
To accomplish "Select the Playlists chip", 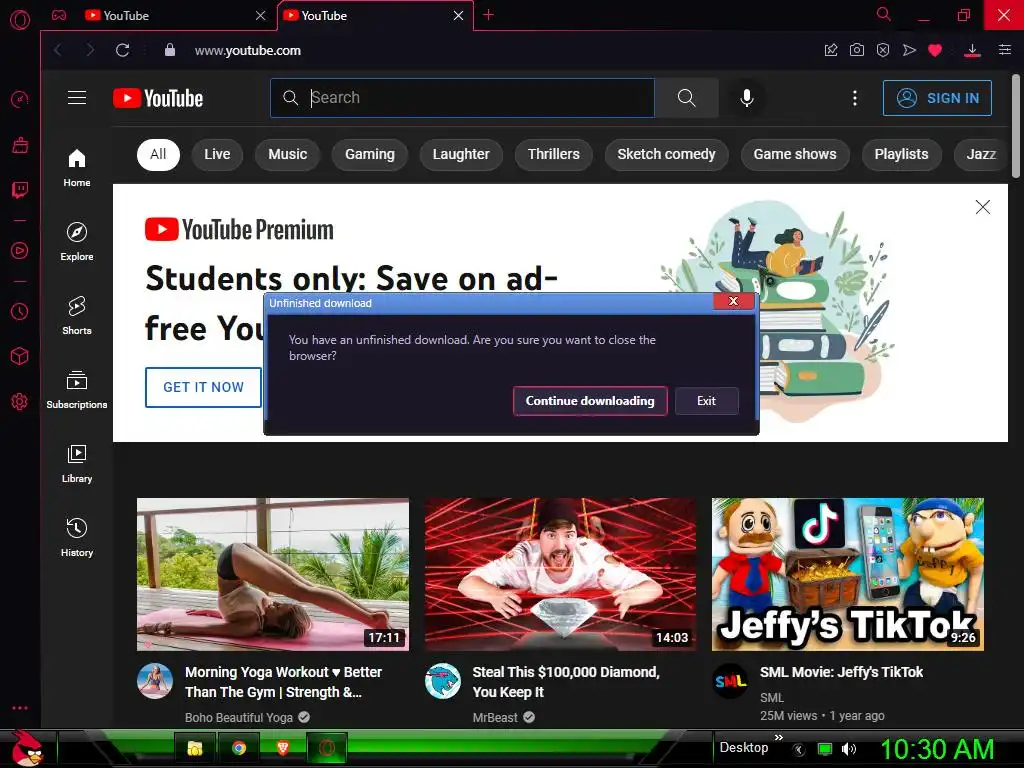I will point(901,154).
